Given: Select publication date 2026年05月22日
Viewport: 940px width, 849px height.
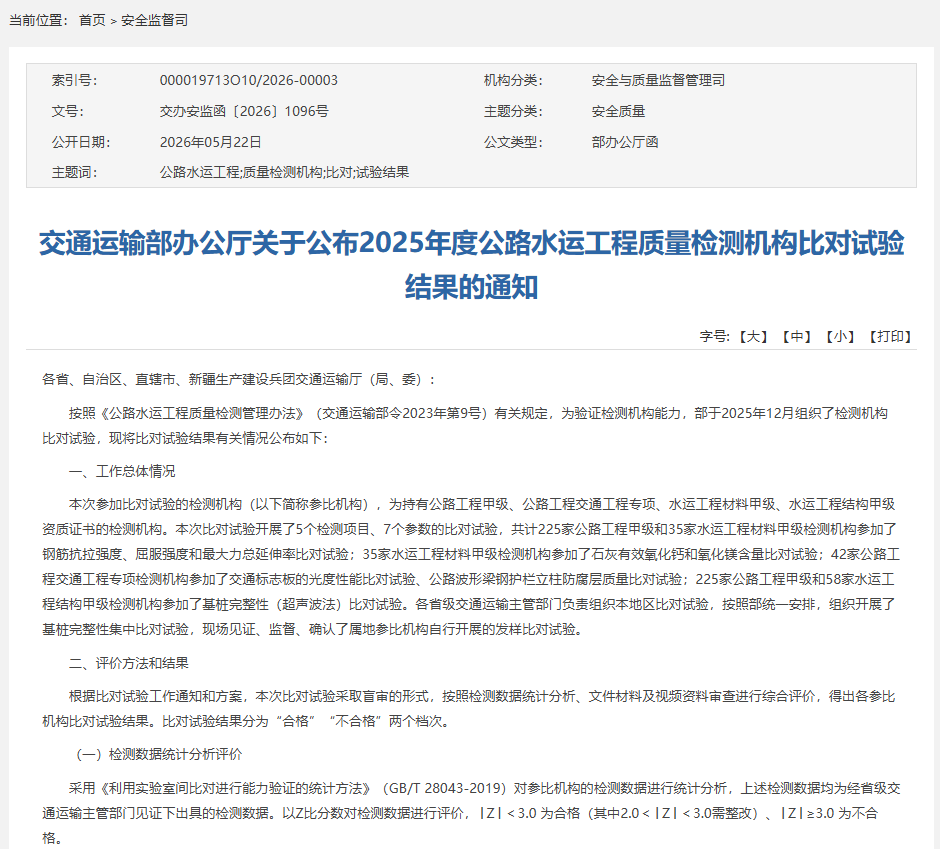Looking at the screenshot, I should [x=210, y=142].
